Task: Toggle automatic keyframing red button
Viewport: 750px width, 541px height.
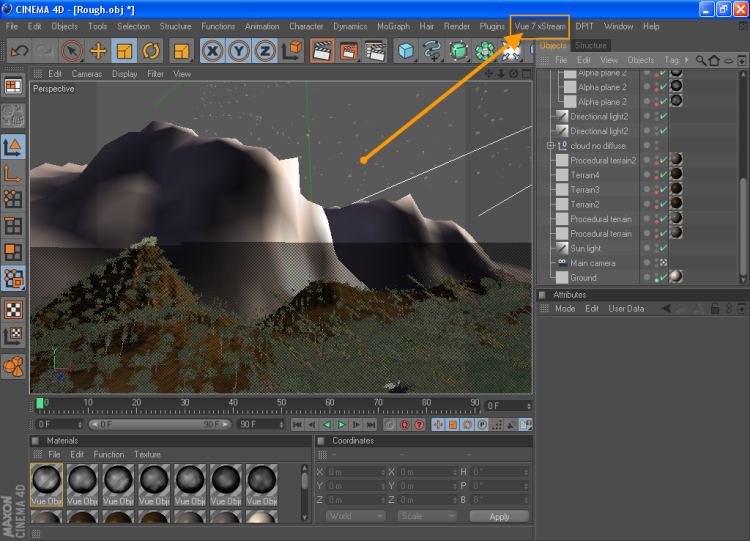Action: pos(405,425)
